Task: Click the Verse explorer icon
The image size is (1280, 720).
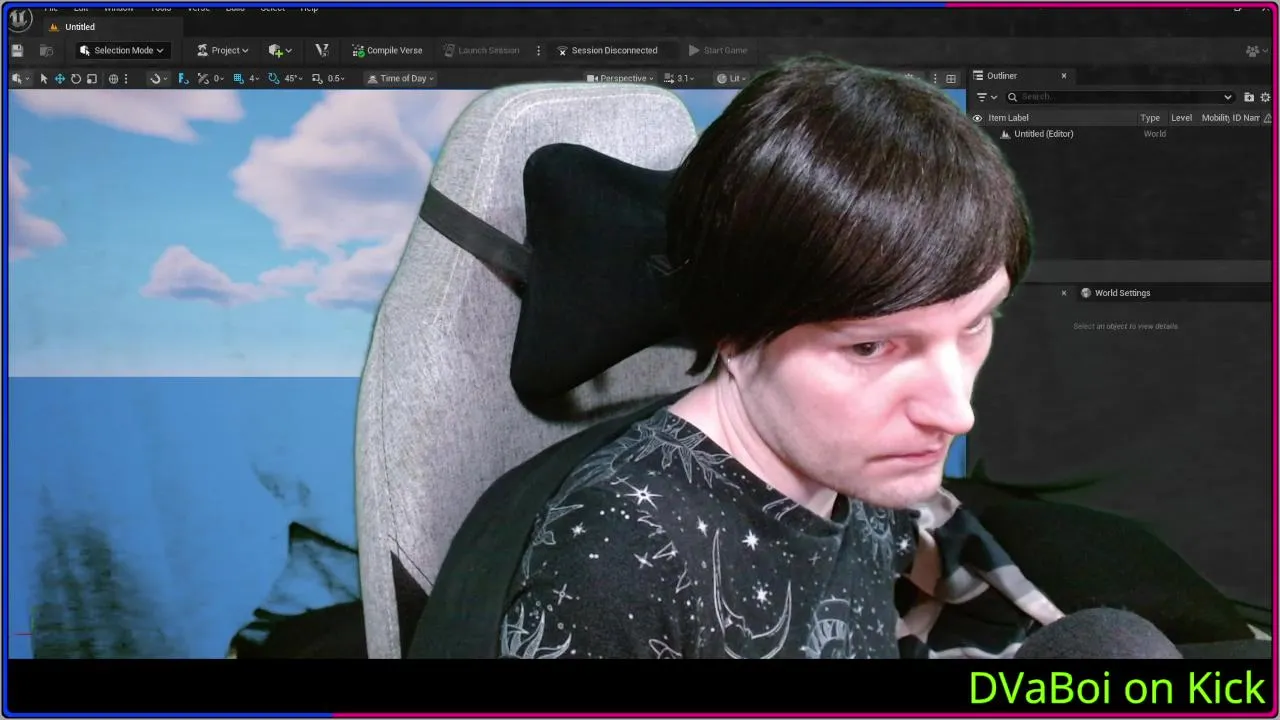Action: coord(321,50)
